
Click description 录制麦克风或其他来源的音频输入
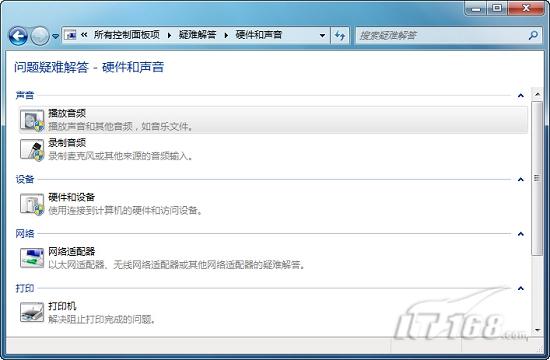pyautogui.click(x=121, y=156)
